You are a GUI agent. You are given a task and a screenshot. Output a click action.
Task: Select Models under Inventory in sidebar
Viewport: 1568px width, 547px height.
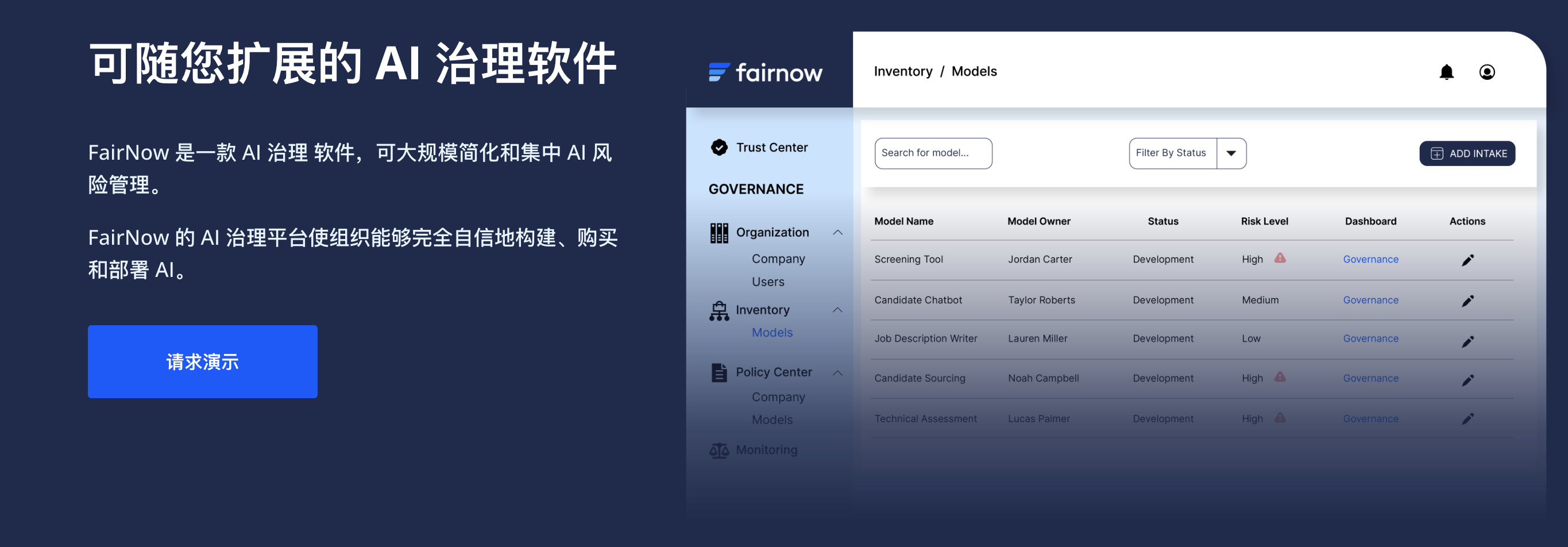pyautogui.click(x=772, y=333)
